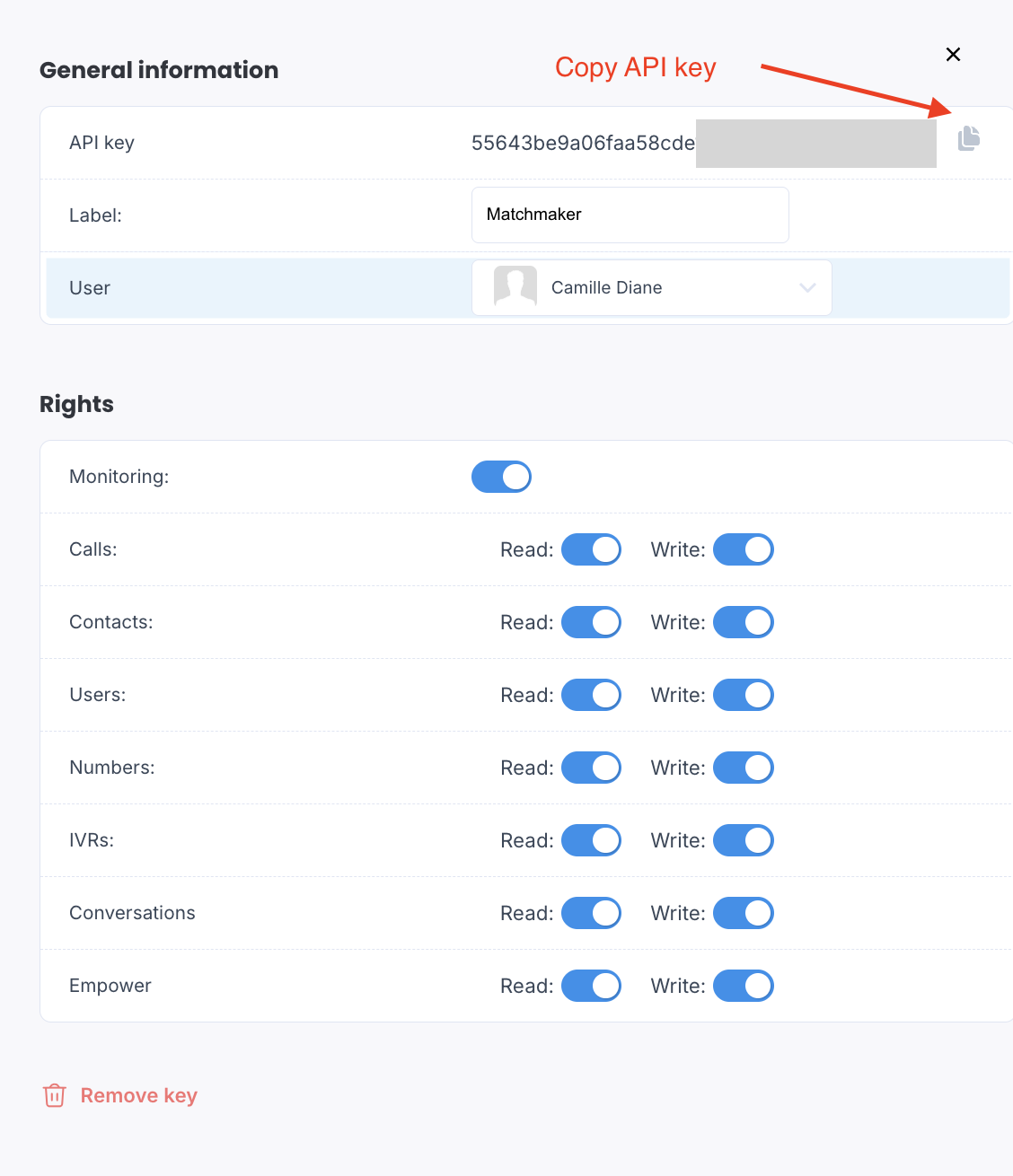Turn off Contacts Read toggle
The width and height of the screenshot is (1013, 1176).
(x=591, y=622)
